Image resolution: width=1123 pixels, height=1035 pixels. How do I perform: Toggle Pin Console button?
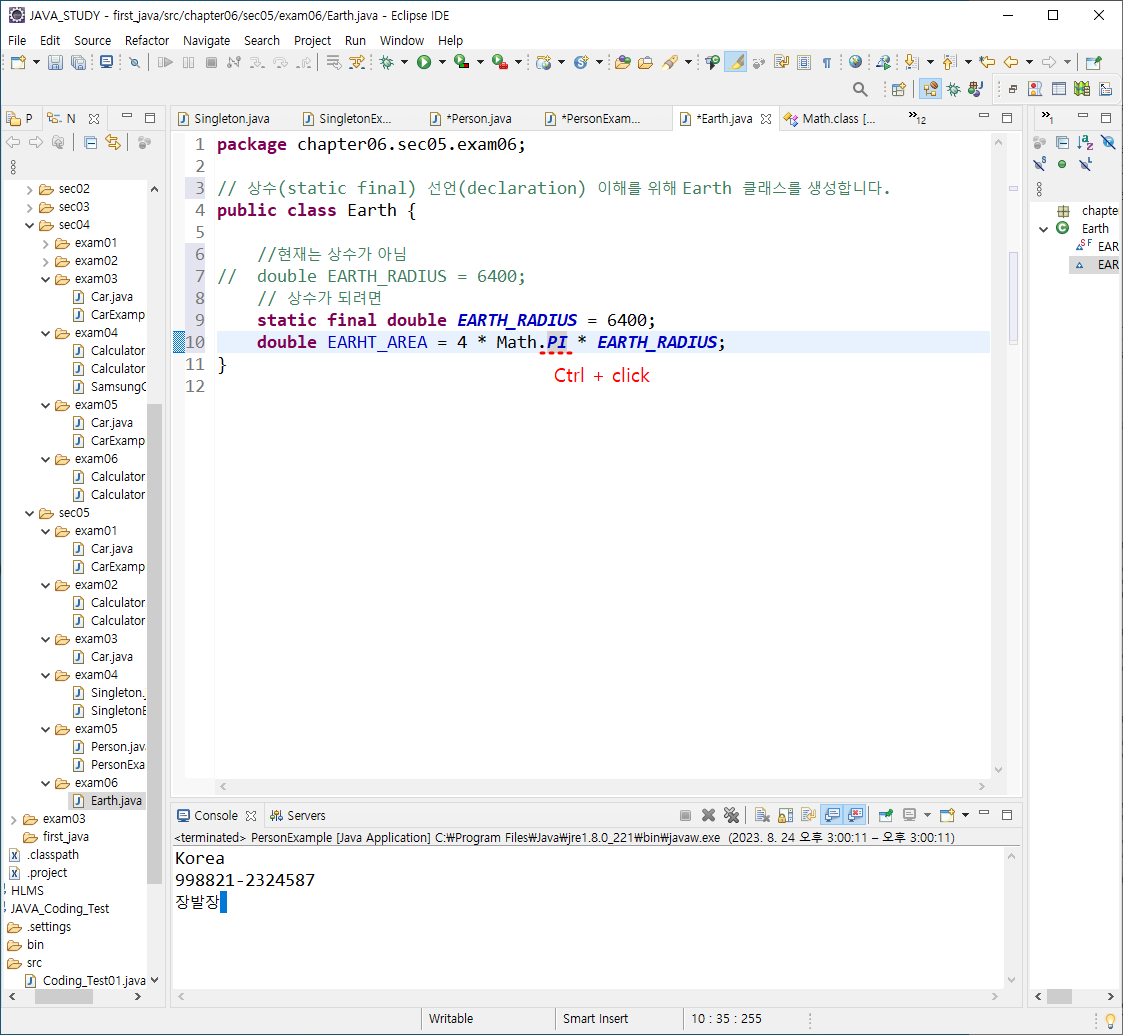point(886,815)
